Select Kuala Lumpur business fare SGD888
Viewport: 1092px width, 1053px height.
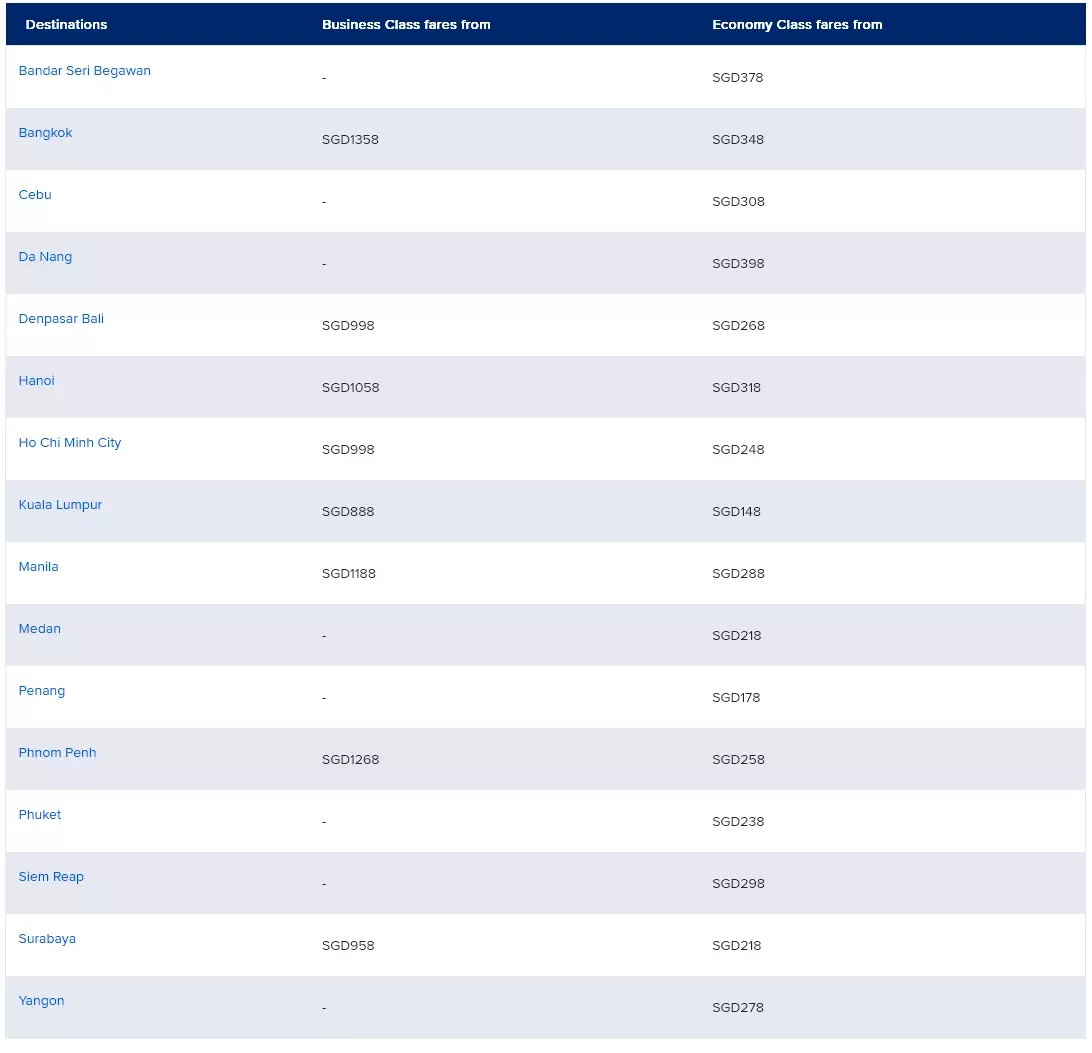coord(348,511)
